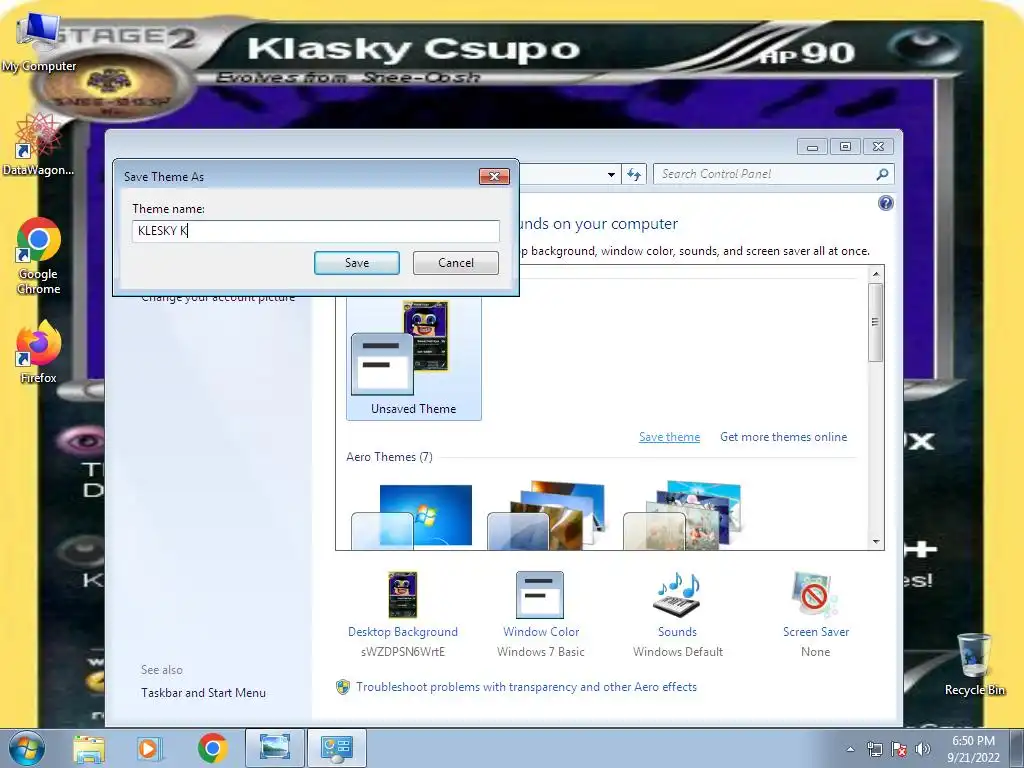Click Save in Save Theme As dialog
Screen dimensions: 1024x768
357,263
